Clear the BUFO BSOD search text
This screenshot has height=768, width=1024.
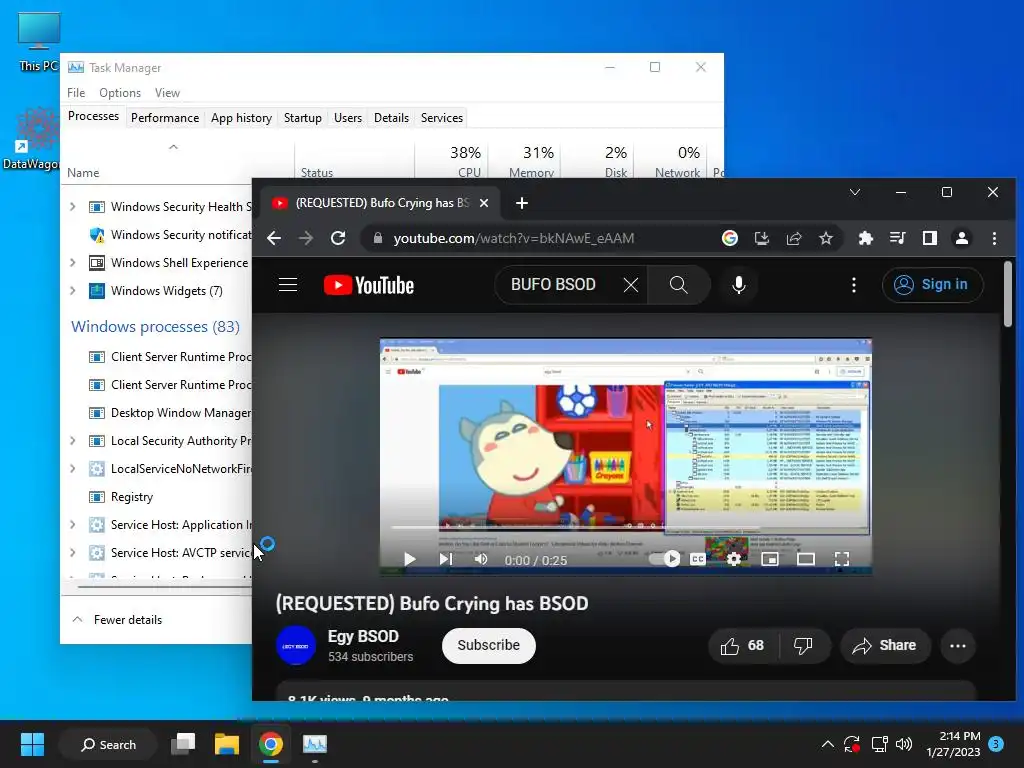tap(630, 285)
